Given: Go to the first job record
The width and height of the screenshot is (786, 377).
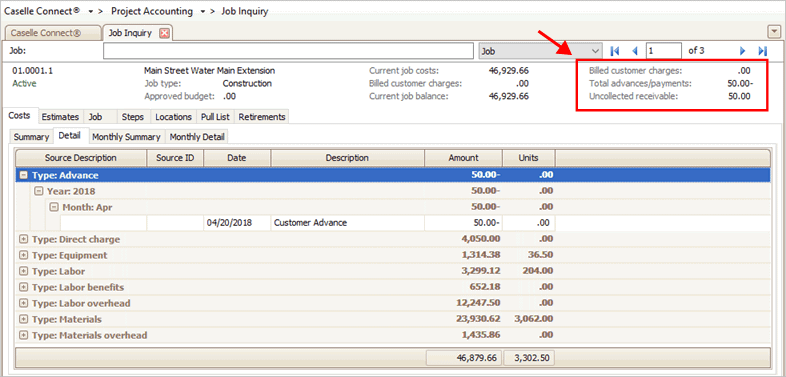Looking at the screenshot, I should [615, 51].
